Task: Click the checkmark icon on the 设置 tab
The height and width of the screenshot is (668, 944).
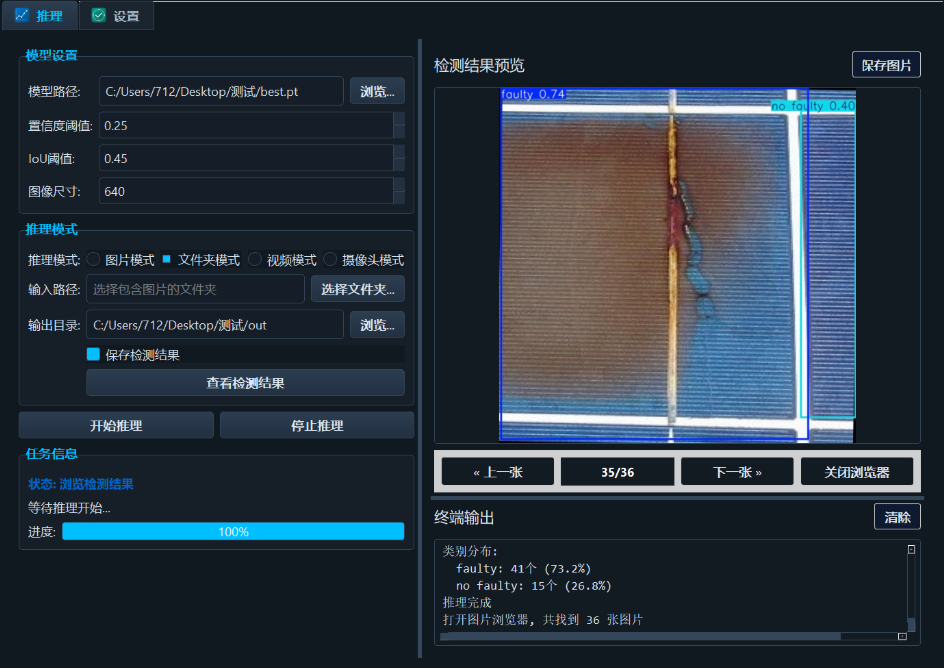Action: click(97, 15)
